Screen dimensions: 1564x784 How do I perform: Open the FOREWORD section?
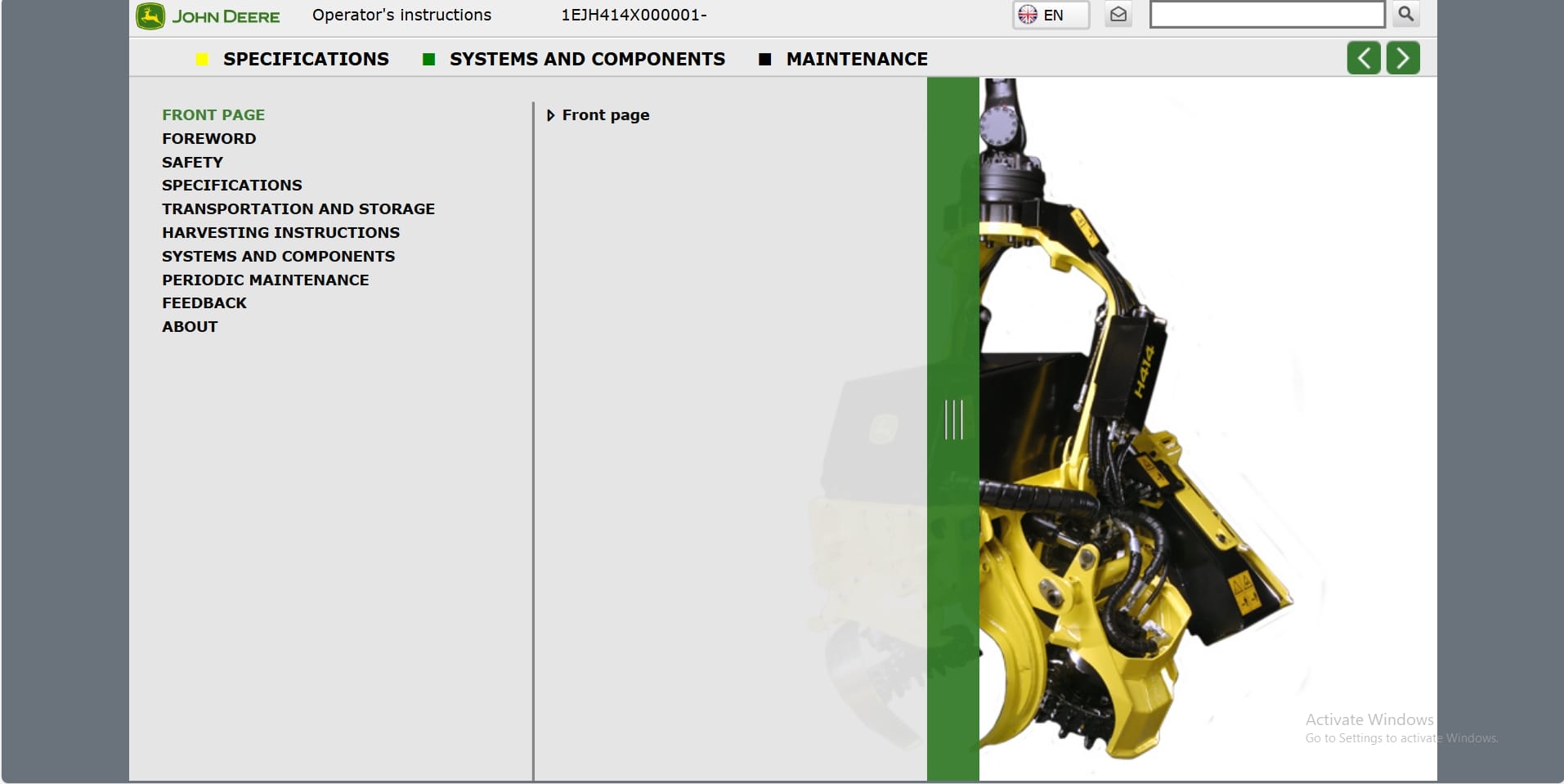pyautogui.click(x=209, y=139)
